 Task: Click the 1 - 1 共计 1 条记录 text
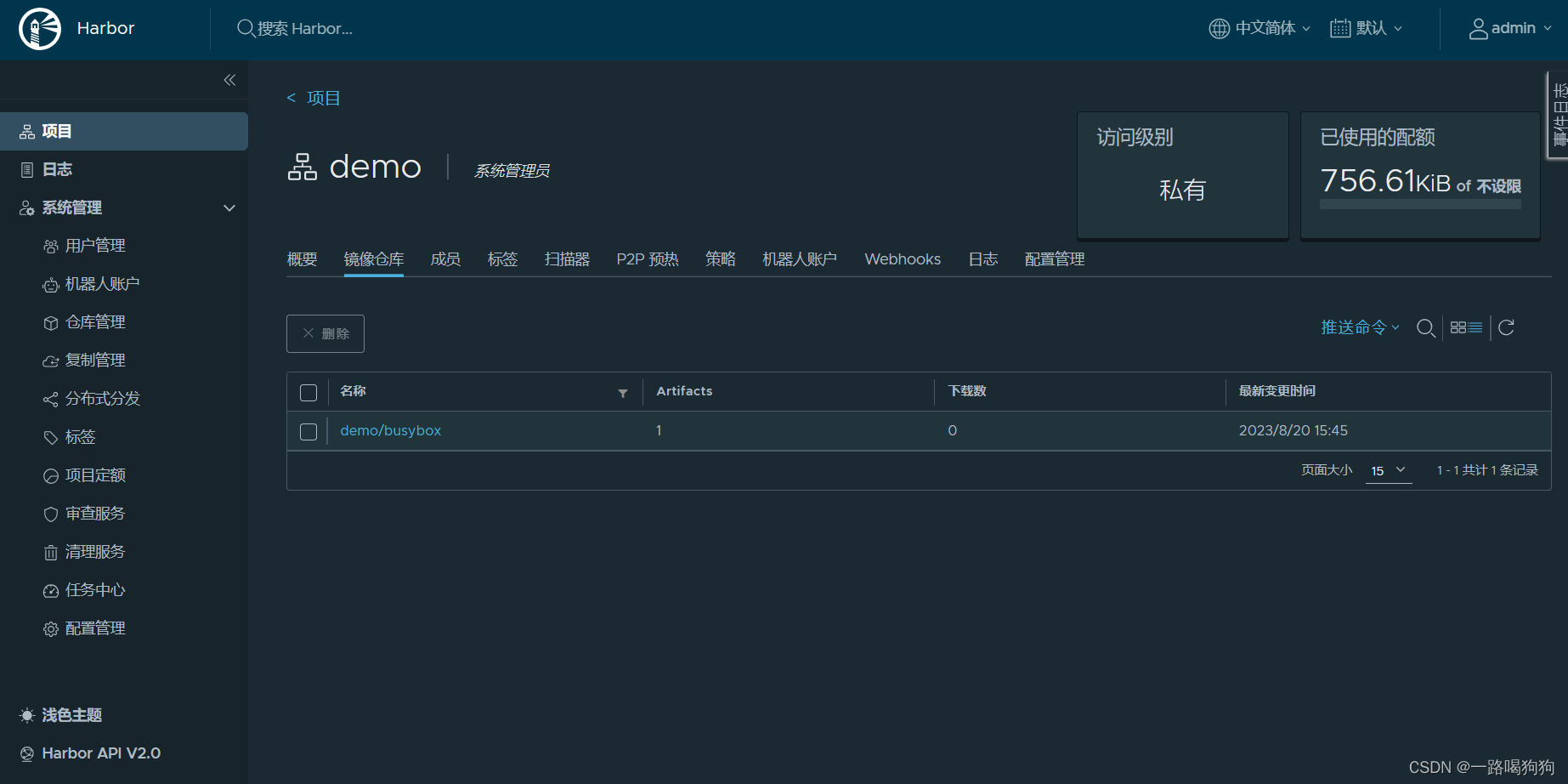click(1487, 470)
